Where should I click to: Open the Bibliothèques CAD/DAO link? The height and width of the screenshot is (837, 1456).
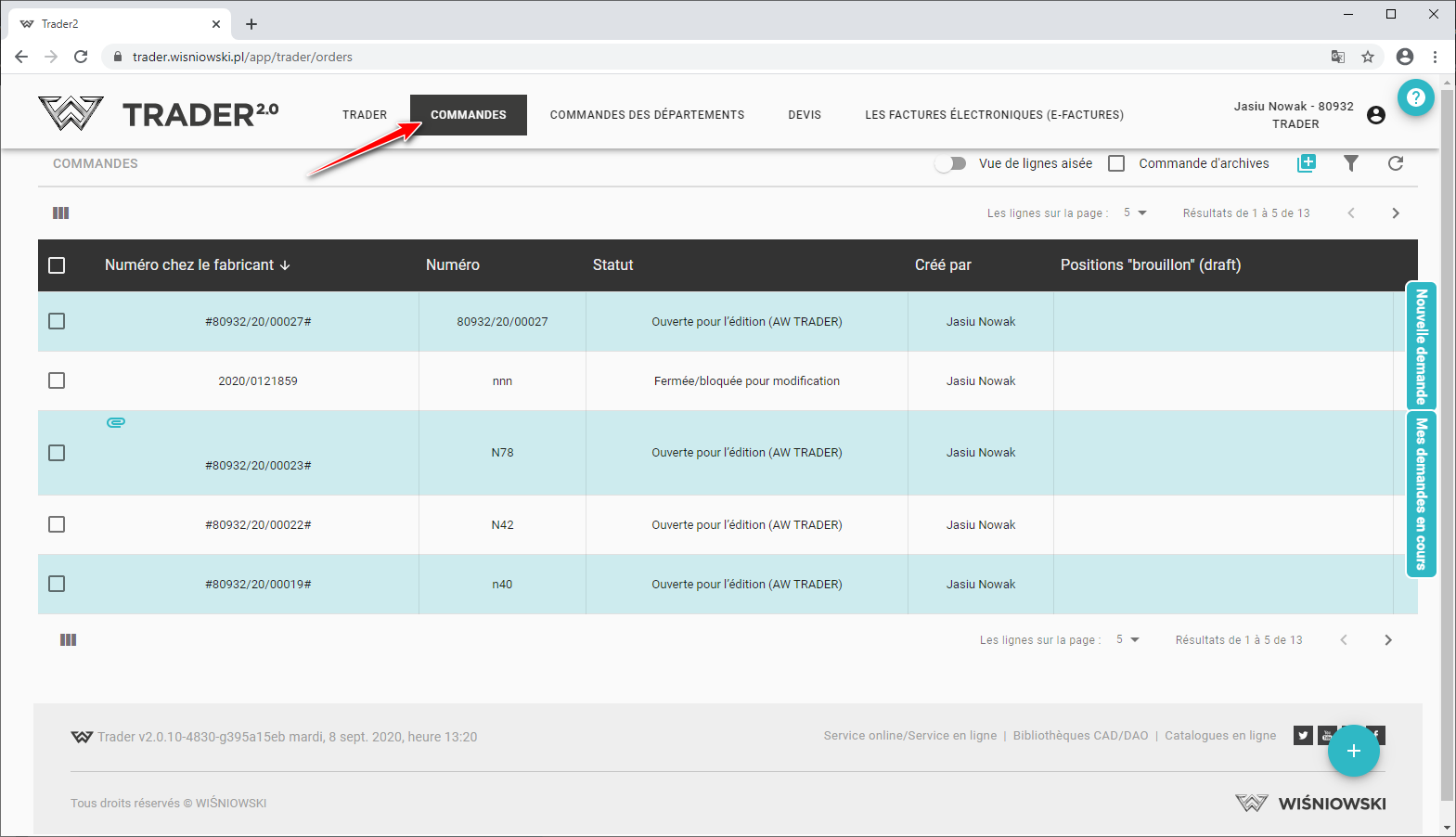pyautogui.click(x=1080, y=736)
